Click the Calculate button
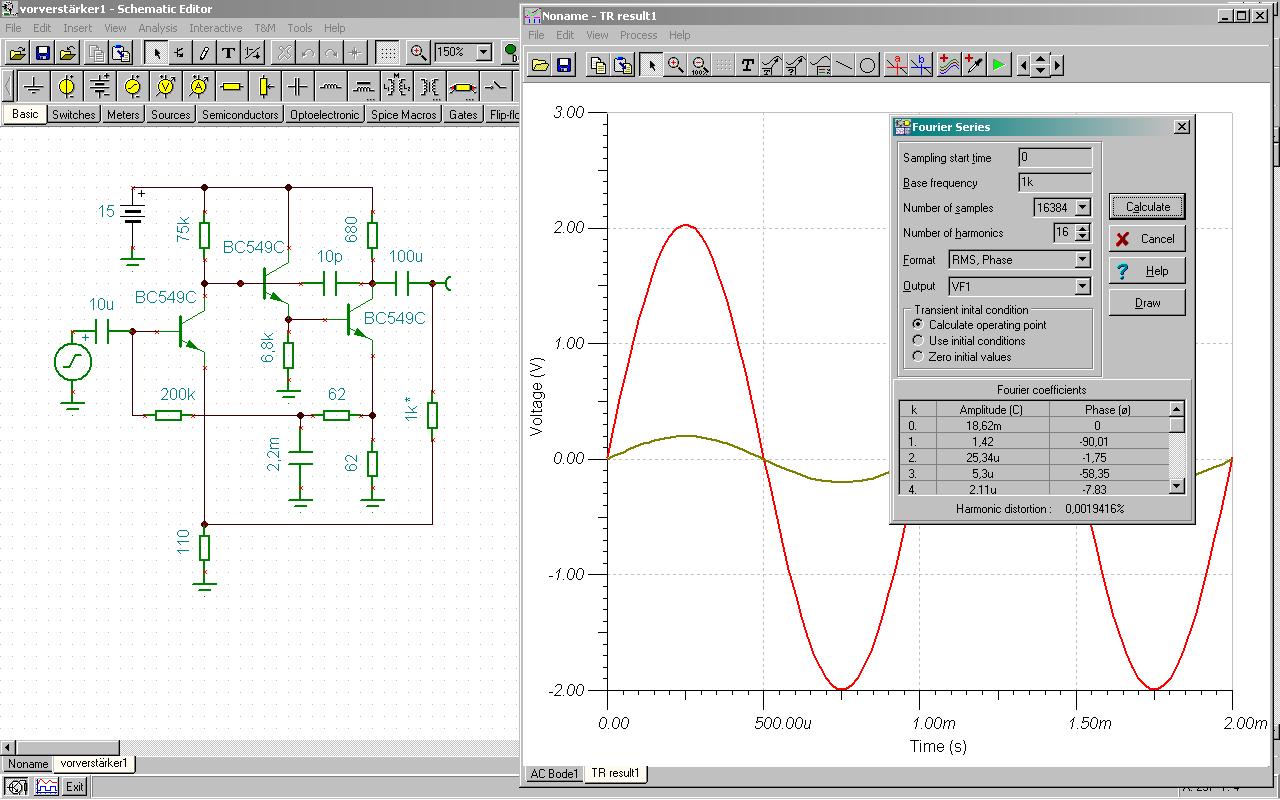This screenshot has height=800, width=1280. 1147,207
